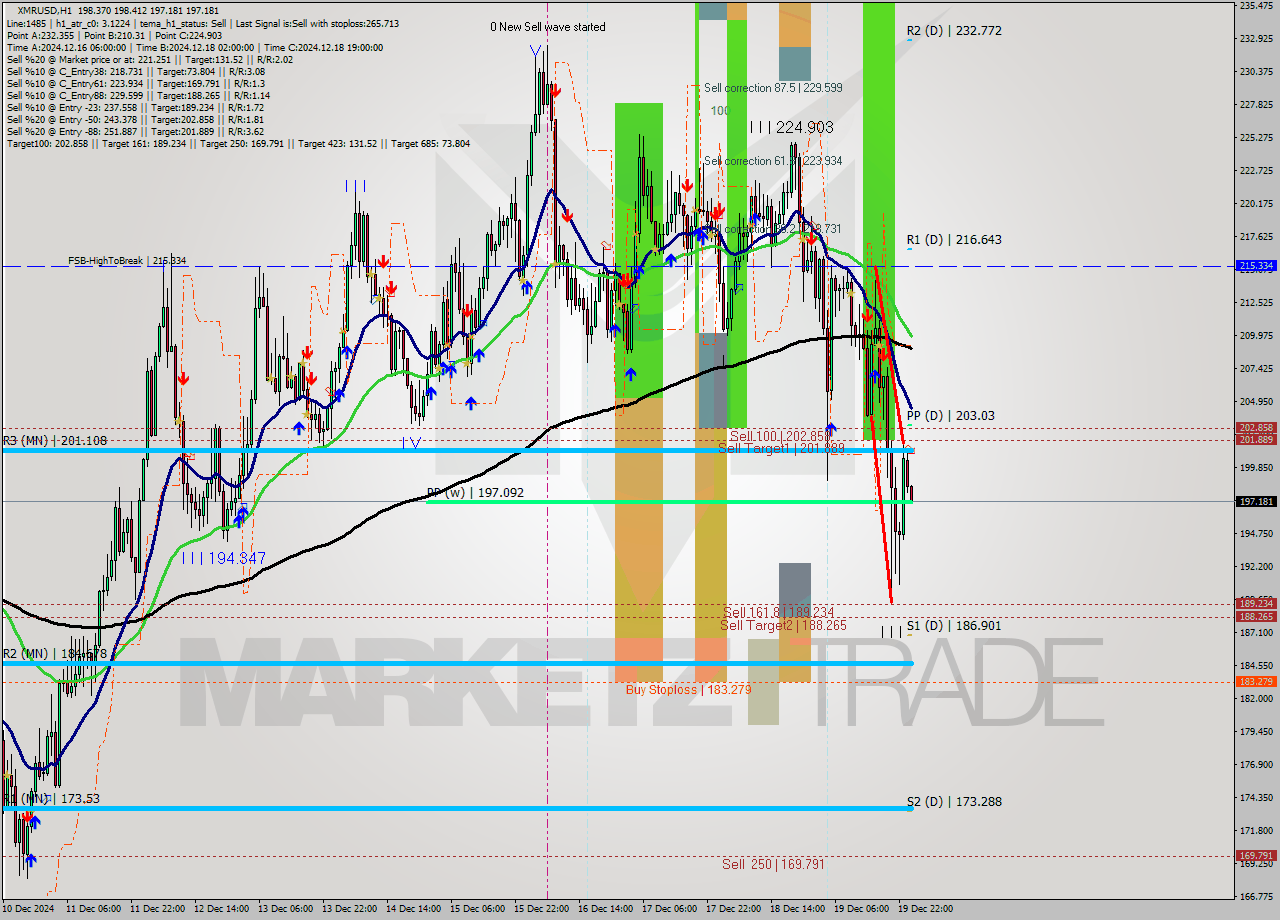The height and width of the screenshot is (920, 1280).
Task: Select the 'R1 (D) | 216.643' pivot label
Action: pos(954,240)
